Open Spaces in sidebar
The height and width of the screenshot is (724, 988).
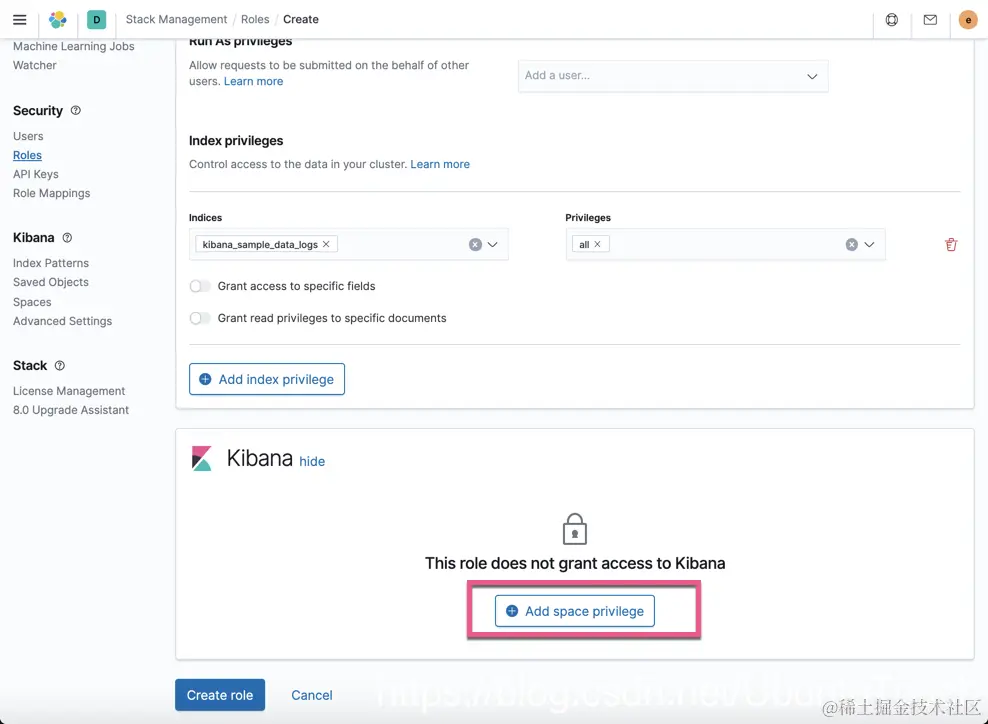[x=32, y=302]
